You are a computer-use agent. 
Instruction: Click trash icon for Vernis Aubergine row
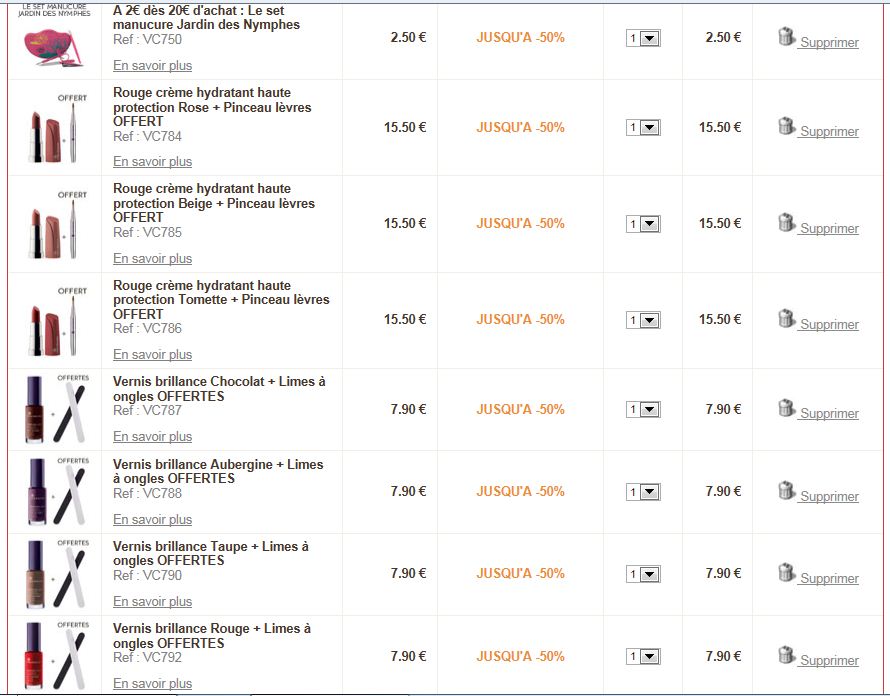coord(786,490)
